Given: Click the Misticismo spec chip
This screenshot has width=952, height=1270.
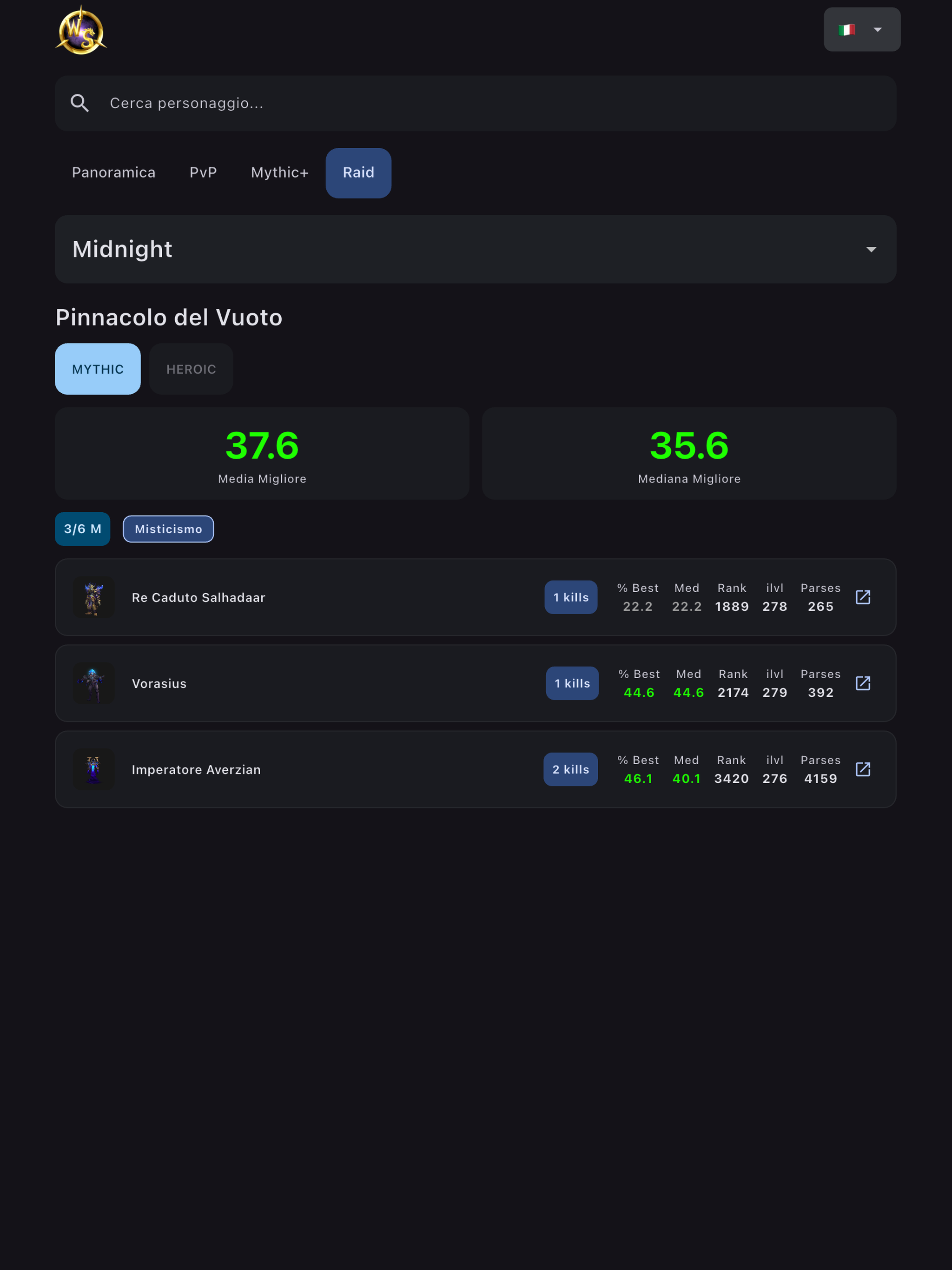Looking at the screenshot, I should pos(168,529).
